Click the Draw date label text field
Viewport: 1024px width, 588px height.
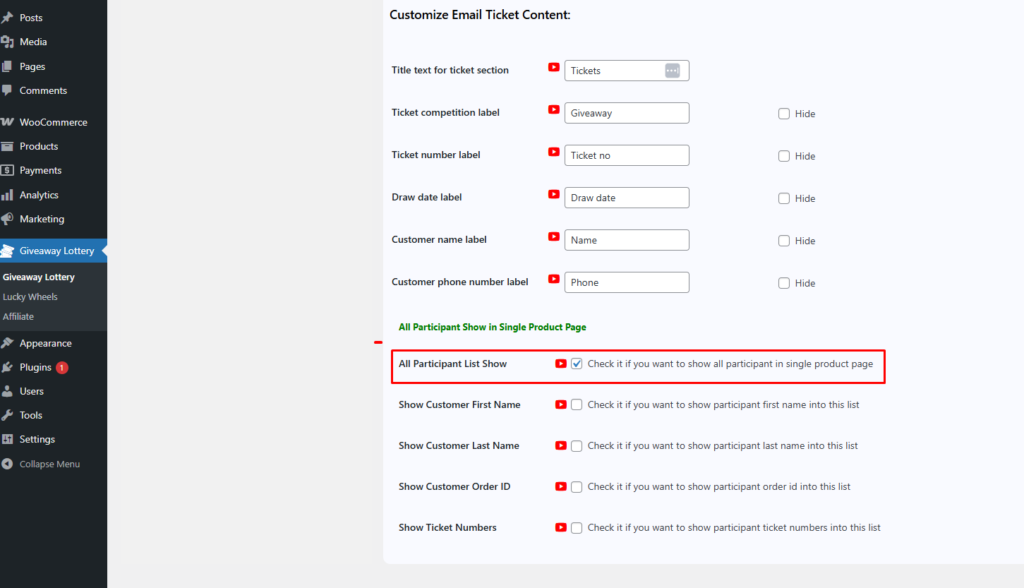[x=627, y=198]
